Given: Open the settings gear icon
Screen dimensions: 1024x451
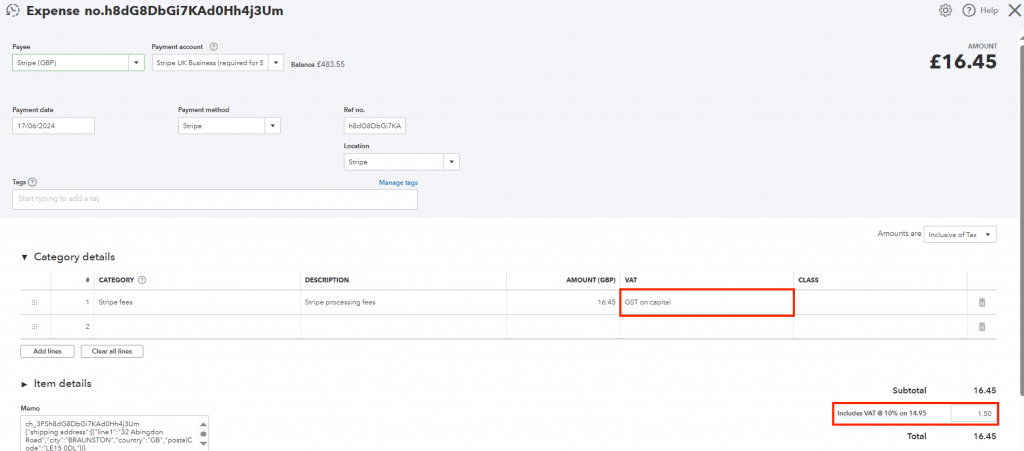Looking at the screenshot, I should tap(945, 10).
